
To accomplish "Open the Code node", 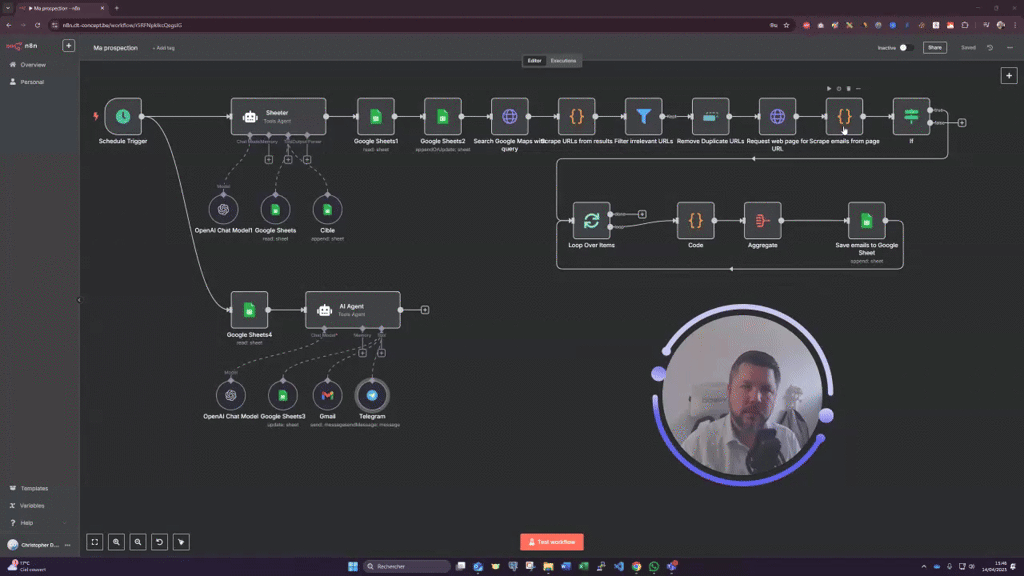I will tap(696, 221).
